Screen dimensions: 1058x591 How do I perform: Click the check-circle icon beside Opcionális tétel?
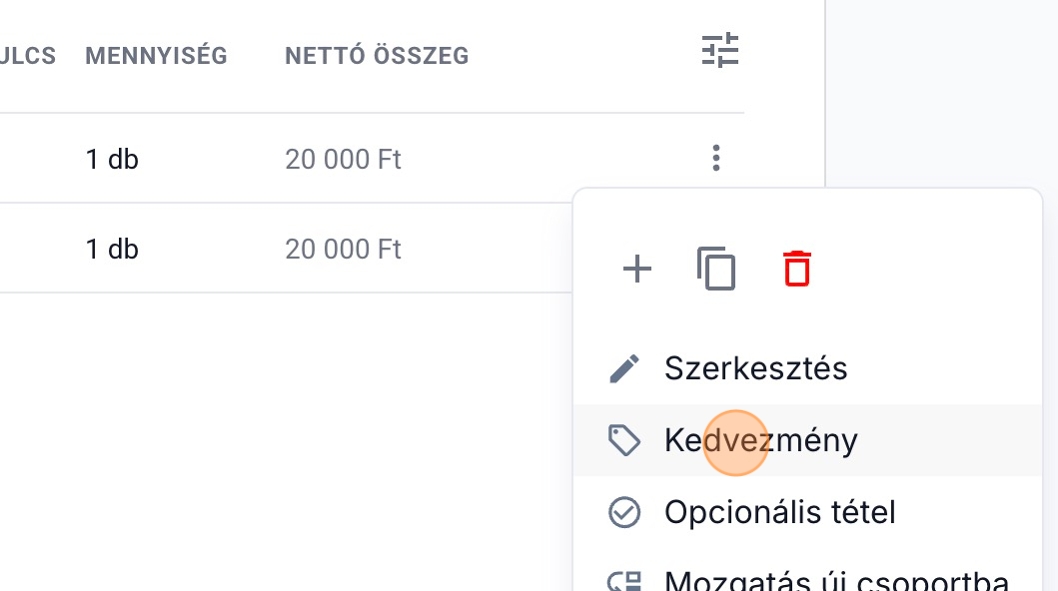point(625,513)
